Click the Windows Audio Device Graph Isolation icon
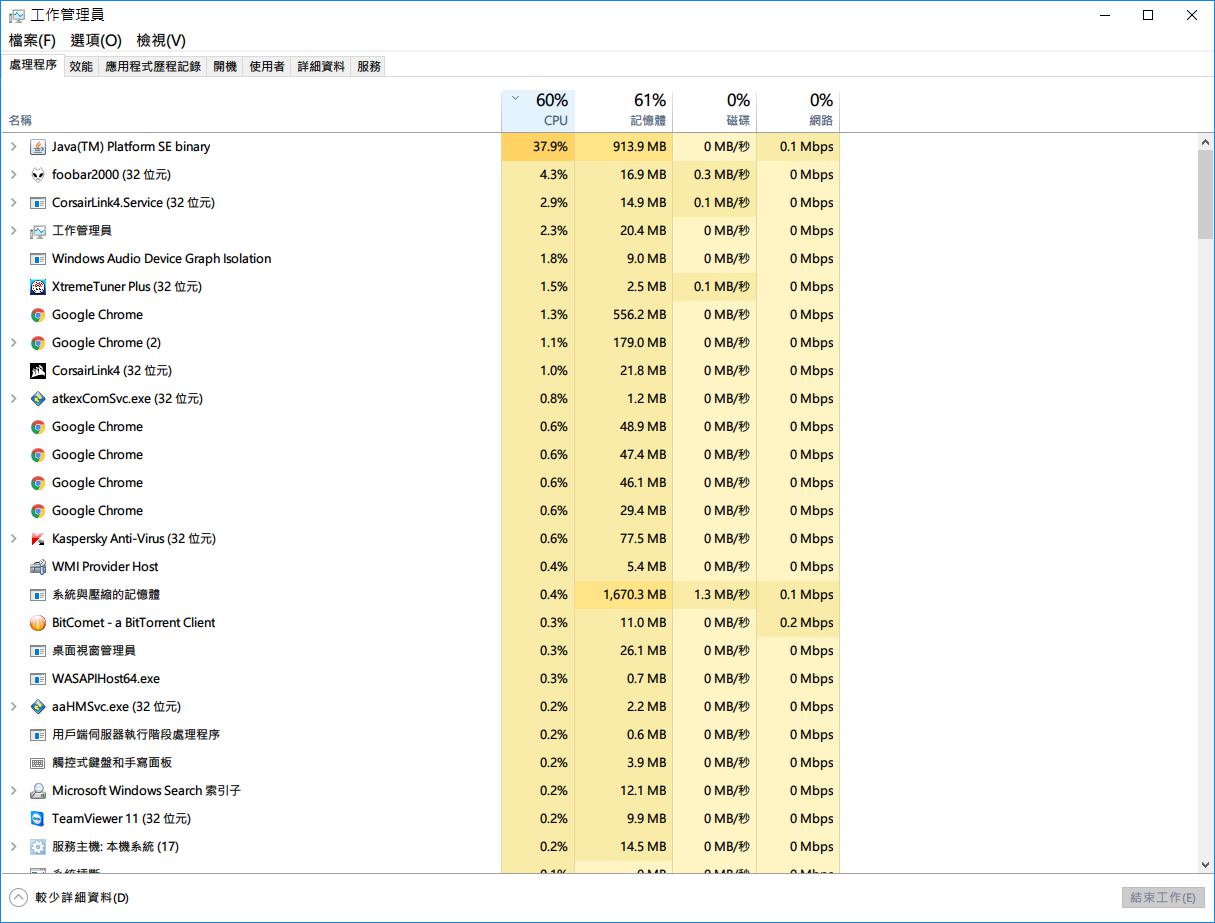1215x923 pixels. pyautogui.click(x=38, y=259)
